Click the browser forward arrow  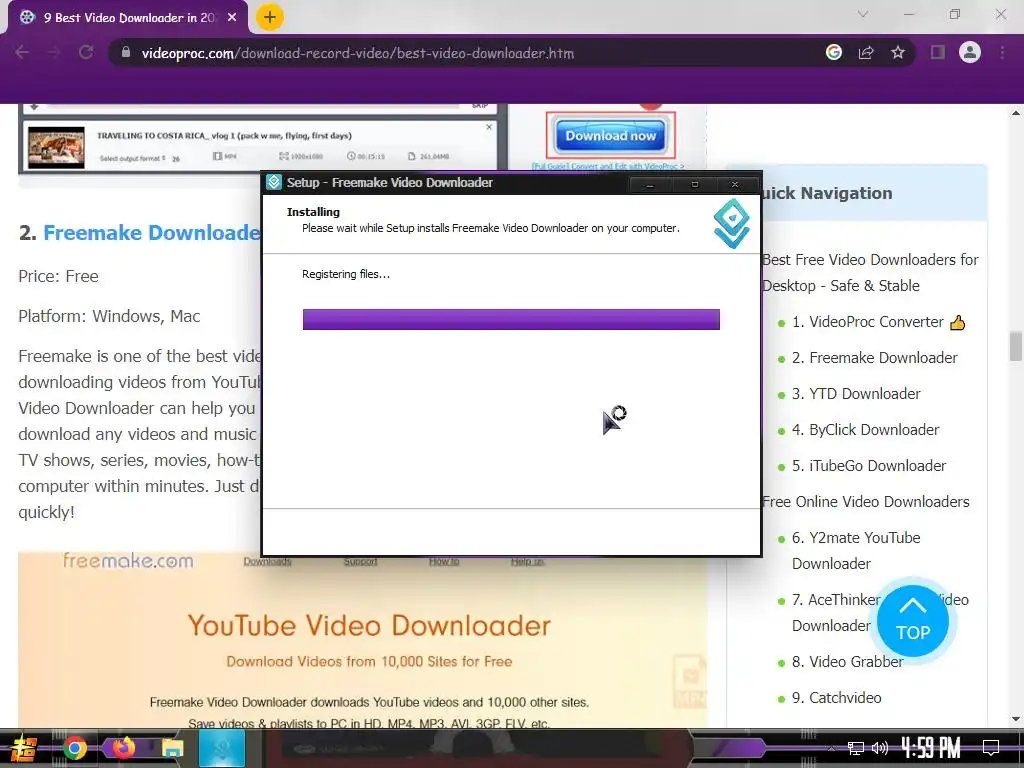(54, 52)
